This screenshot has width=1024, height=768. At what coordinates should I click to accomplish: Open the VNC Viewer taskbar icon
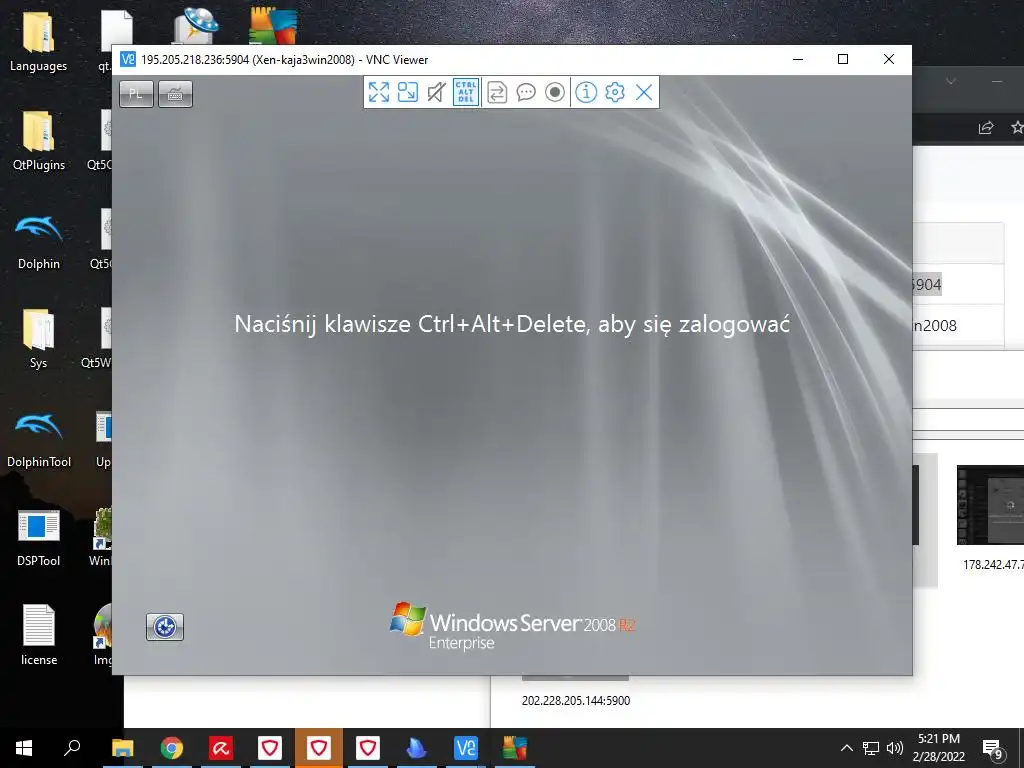pyautogui.click(x=466, y=748)
